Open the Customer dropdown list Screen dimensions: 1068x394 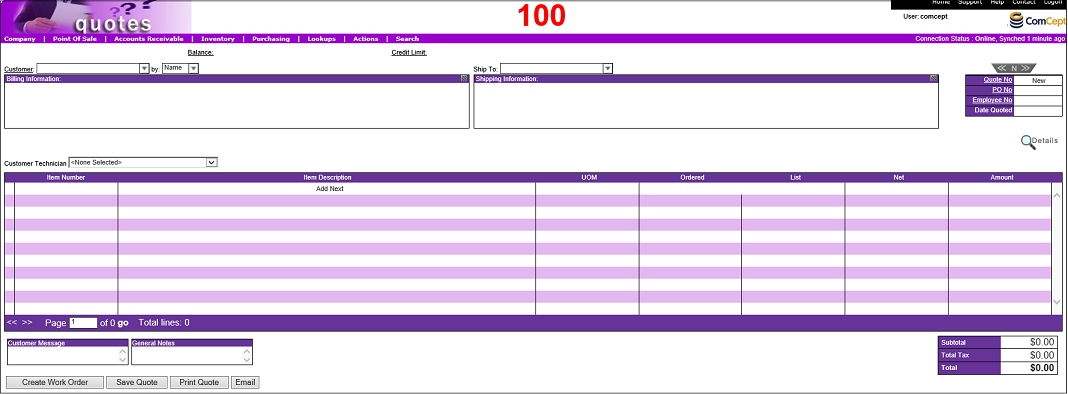pyautogui.click(x=144, y=68)
